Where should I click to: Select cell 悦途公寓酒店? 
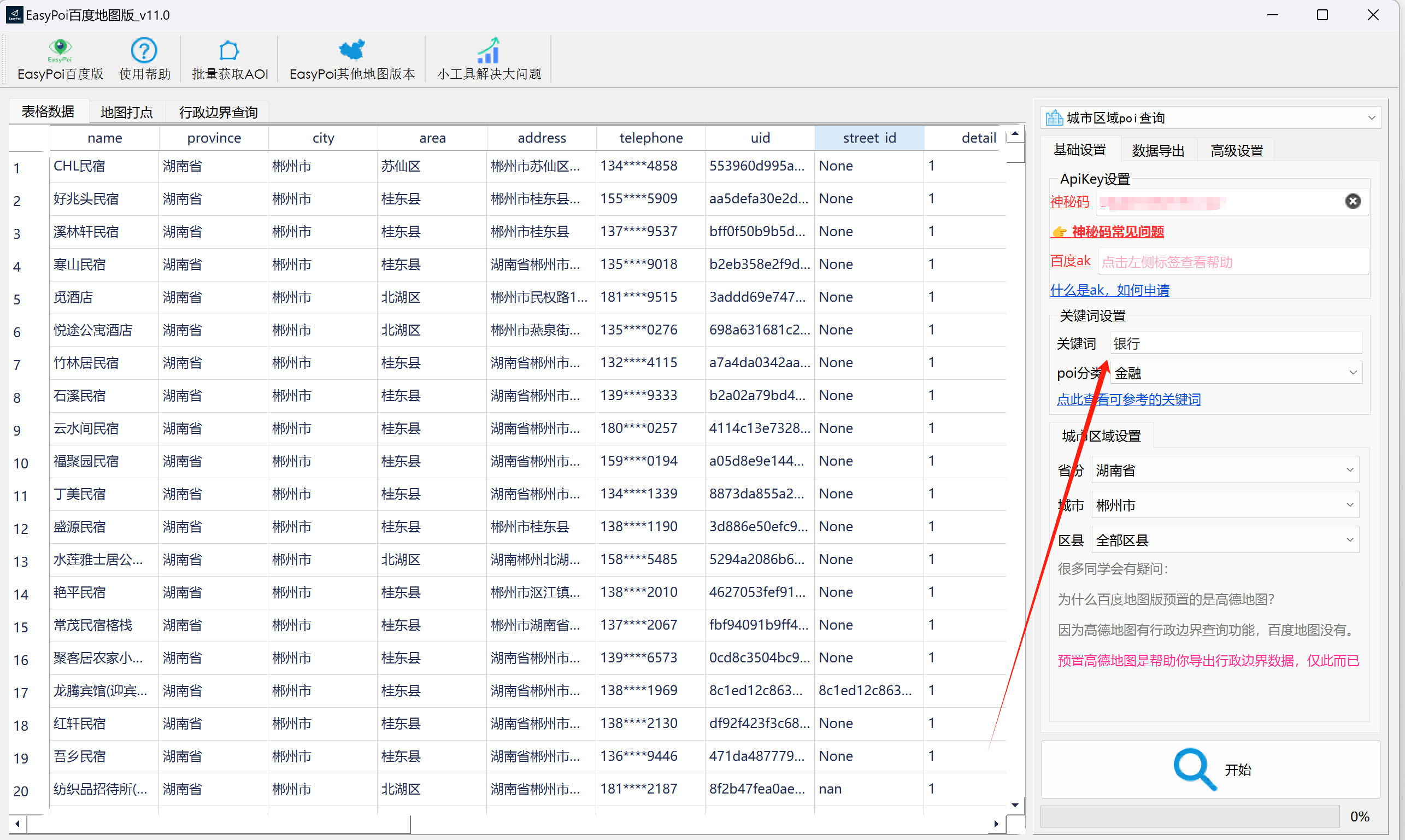point(105,330)
